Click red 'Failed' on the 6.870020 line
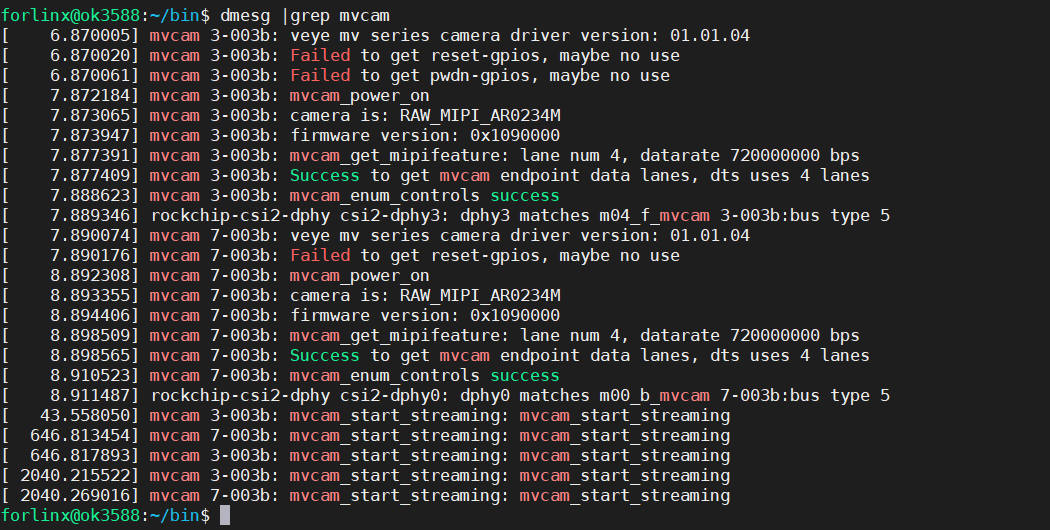The height and width of the screenshot is (530, 1050). tap(320, 55)
